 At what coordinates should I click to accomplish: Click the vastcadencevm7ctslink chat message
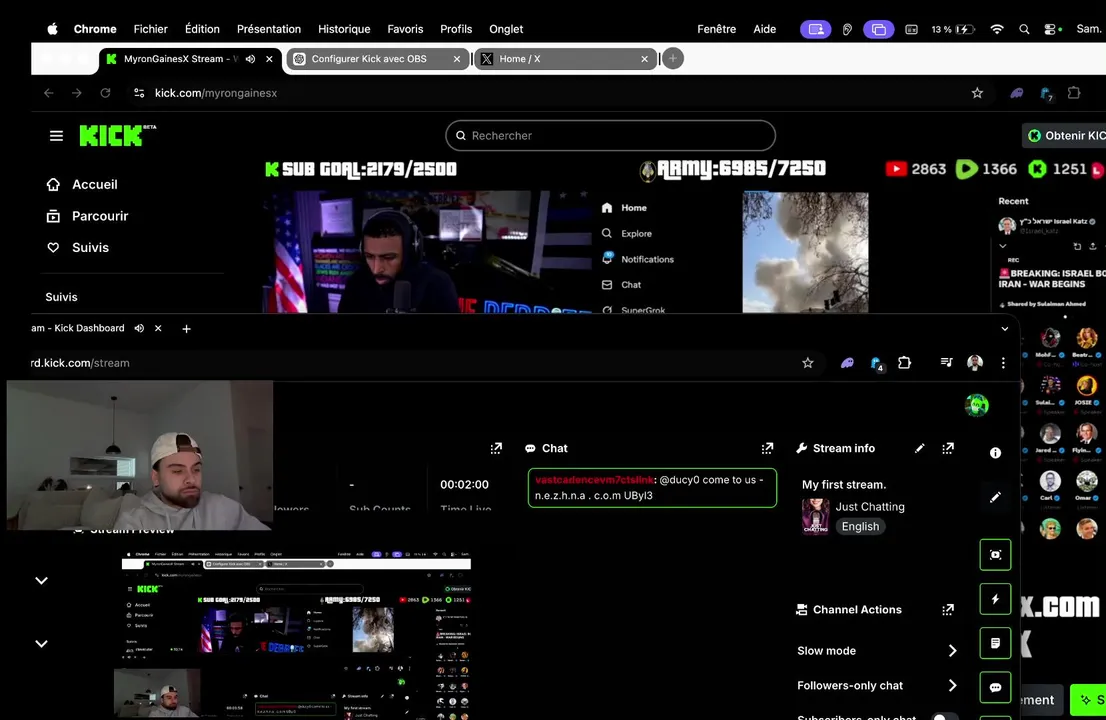pos(652,488)
